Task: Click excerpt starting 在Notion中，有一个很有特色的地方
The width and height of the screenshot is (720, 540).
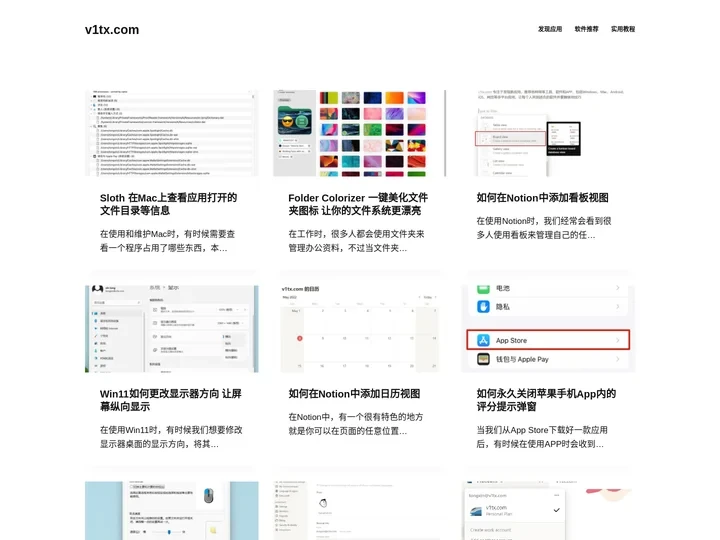Action: [x=356, y=424]
